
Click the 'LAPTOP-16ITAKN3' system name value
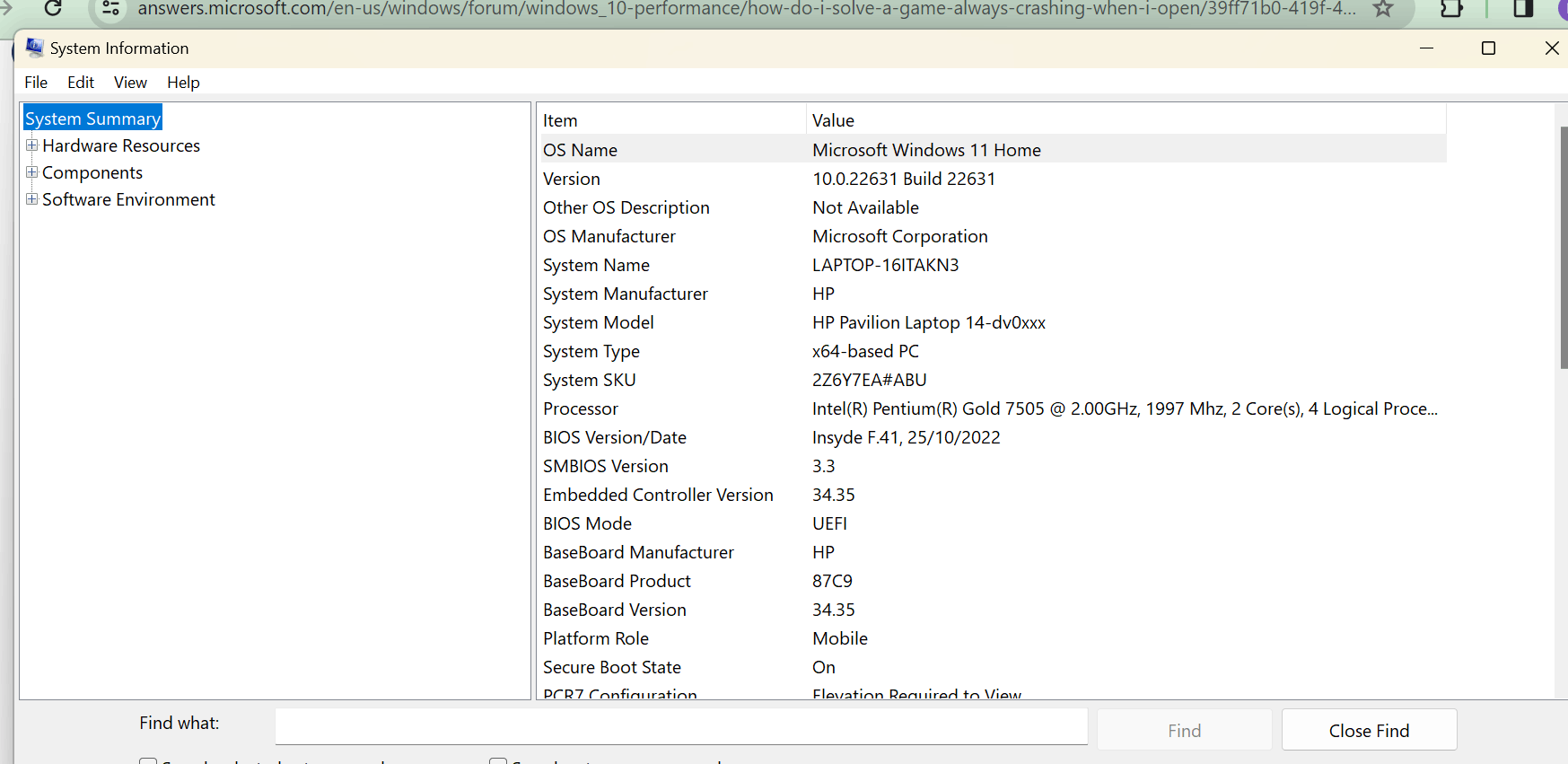pos(886,265)
